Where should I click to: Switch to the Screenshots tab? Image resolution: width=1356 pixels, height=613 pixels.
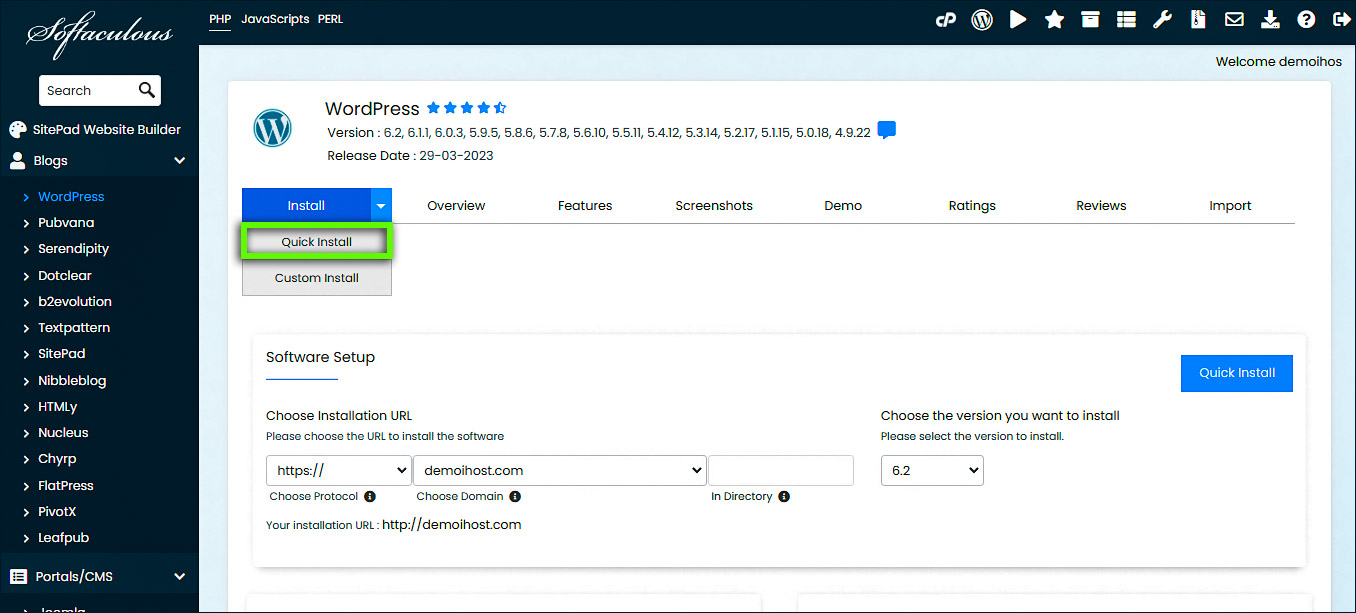(713, 206)
